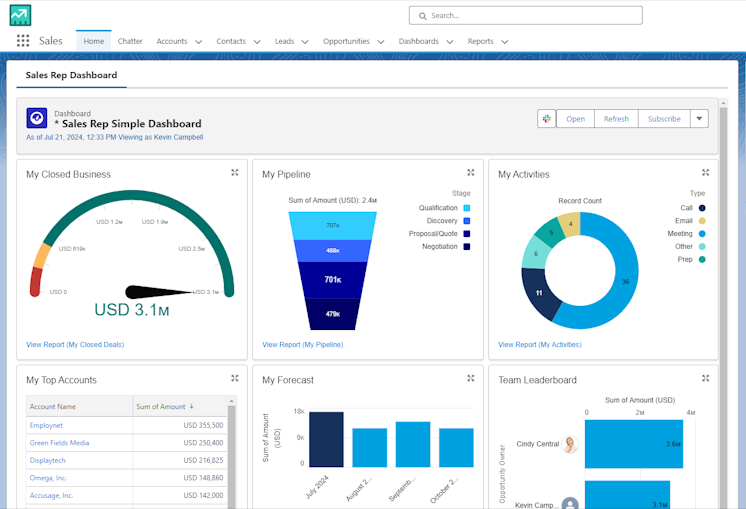746x509 pixels.
Task: Click the Proposal/Quote legend swatch
Action: (x=467, y=234)
